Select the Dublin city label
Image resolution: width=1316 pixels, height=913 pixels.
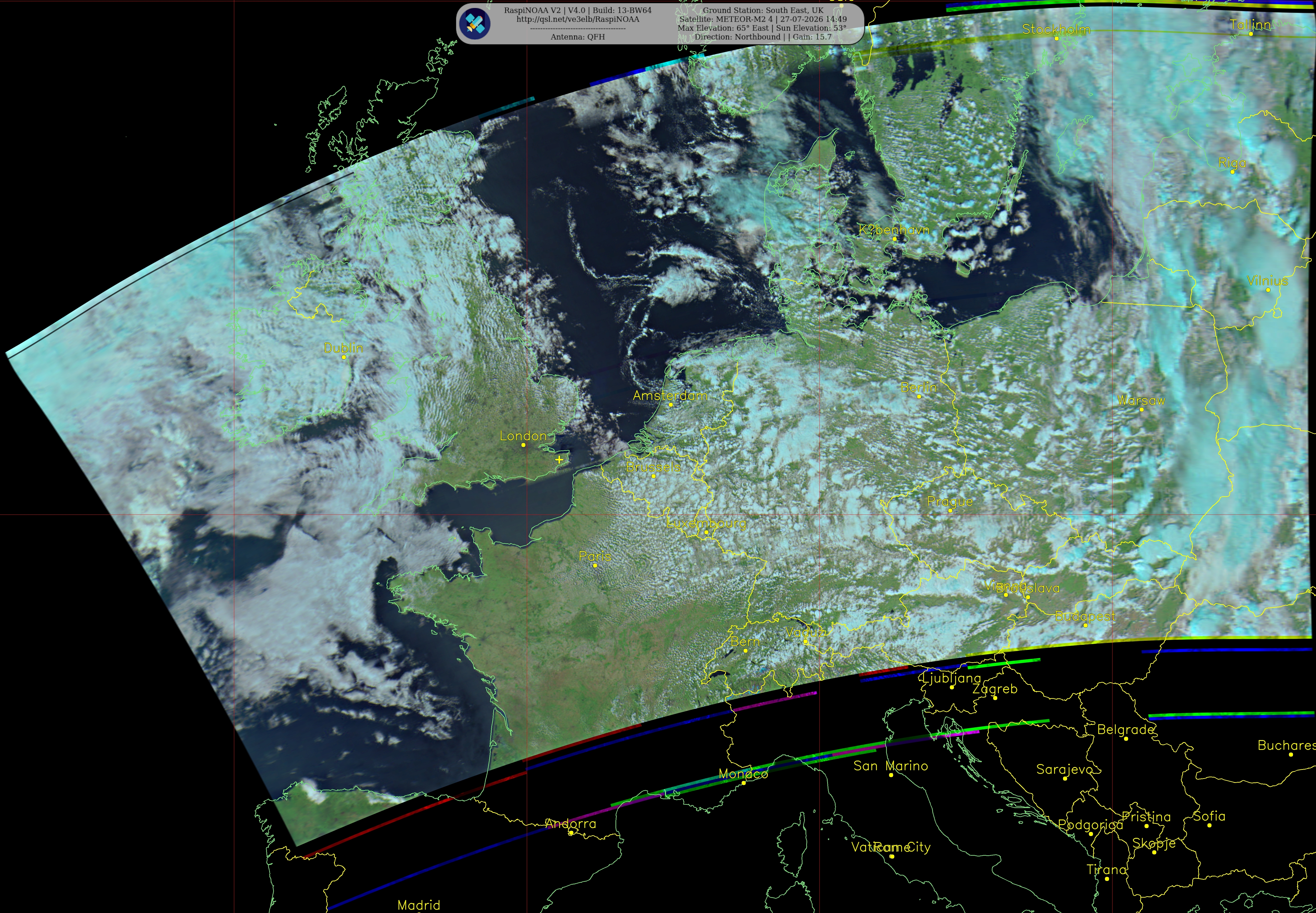tap(343, 348)
